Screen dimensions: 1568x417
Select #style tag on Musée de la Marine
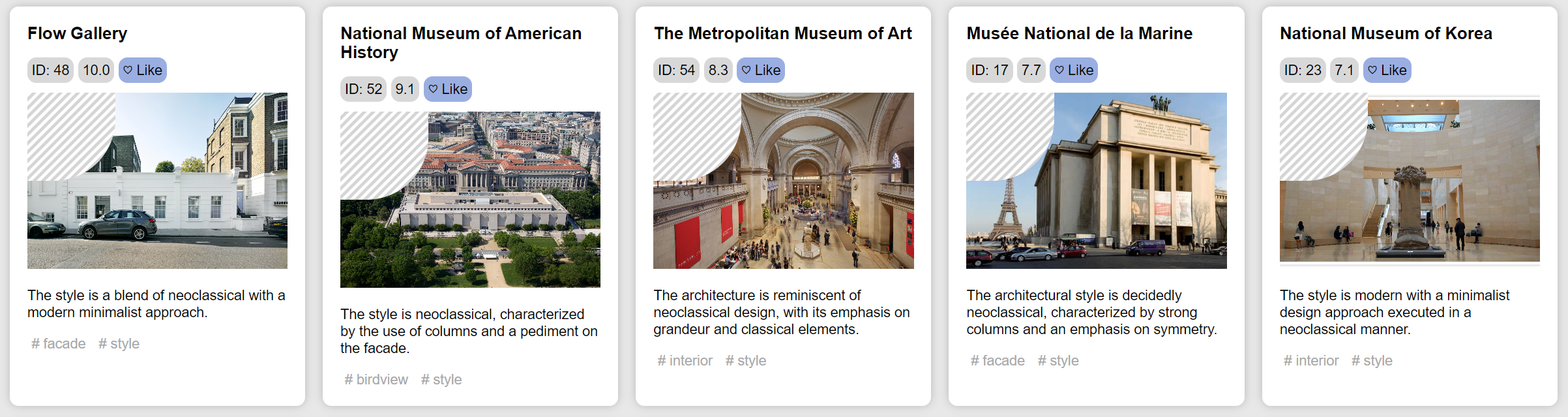(x=1058, y=361)
